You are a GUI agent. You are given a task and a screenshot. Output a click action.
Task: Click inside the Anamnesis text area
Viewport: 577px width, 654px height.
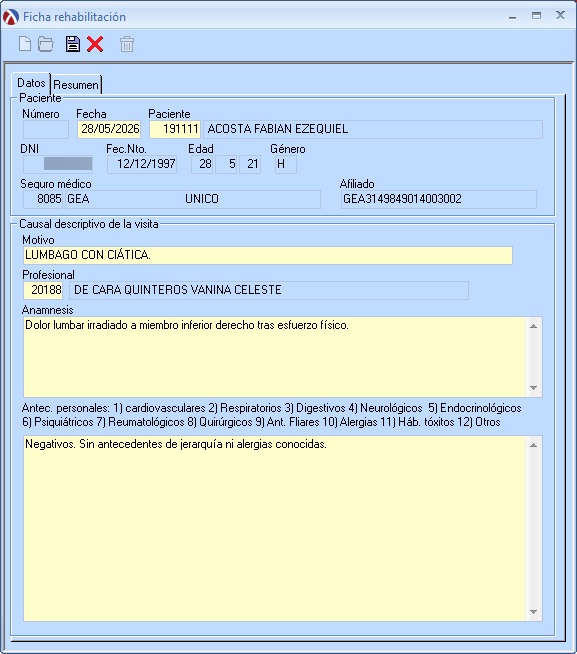(x=275, y=357)
